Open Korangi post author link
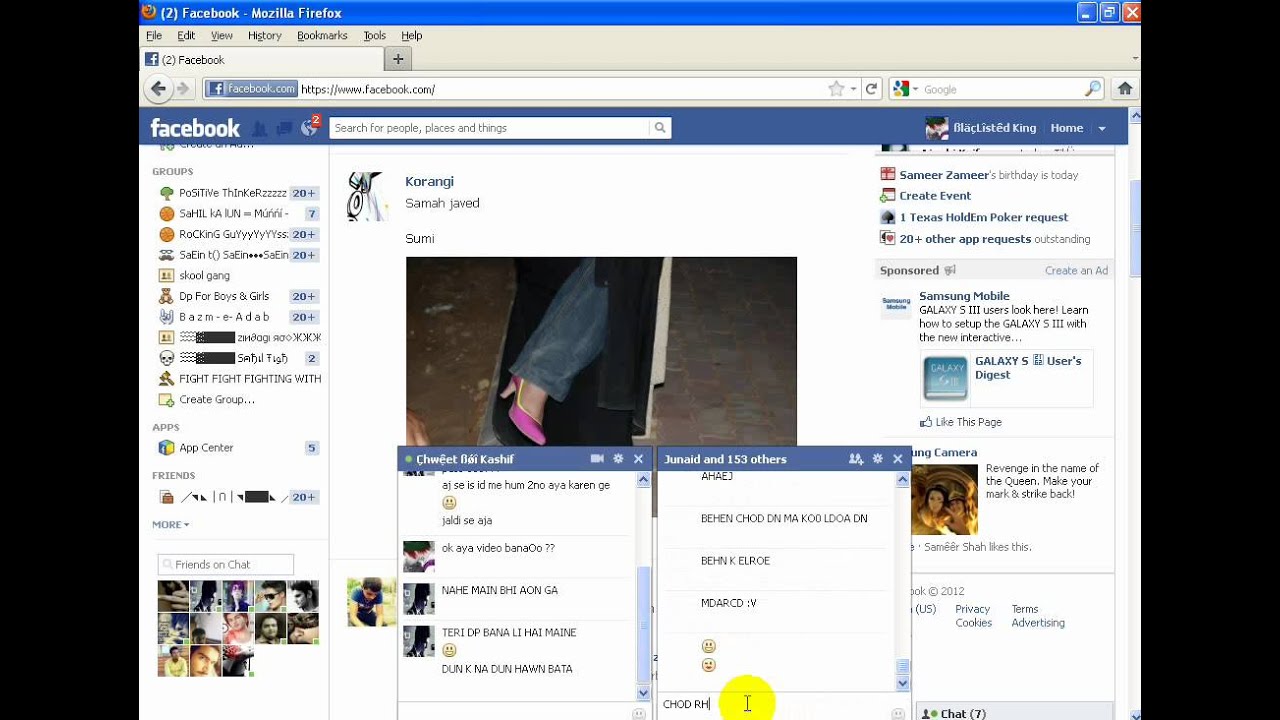The height and width of the screenshot is (720, 1280). click(429, 181)
